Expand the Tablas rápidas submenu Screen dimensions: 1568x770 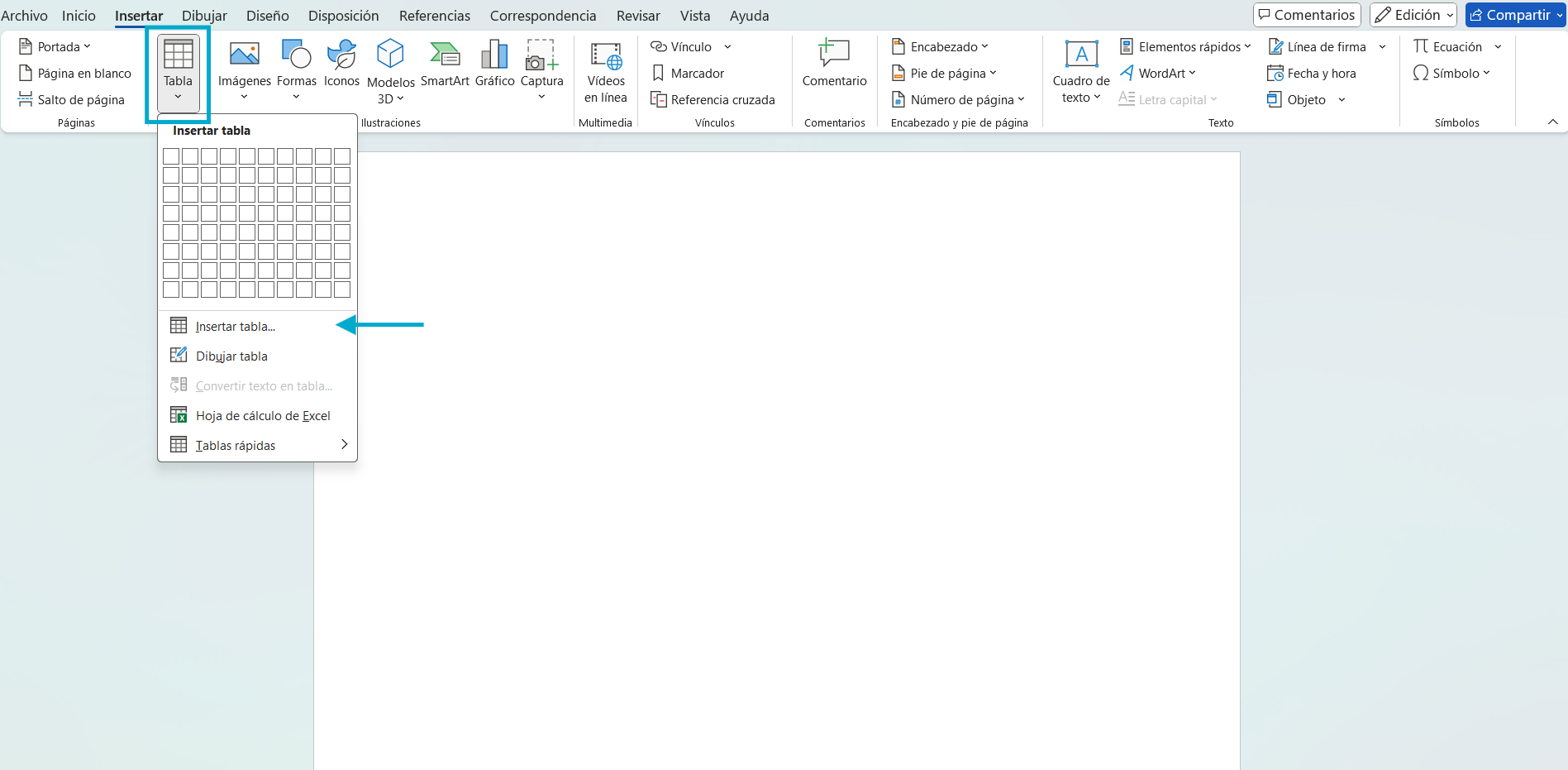click(x=257, y=445)
